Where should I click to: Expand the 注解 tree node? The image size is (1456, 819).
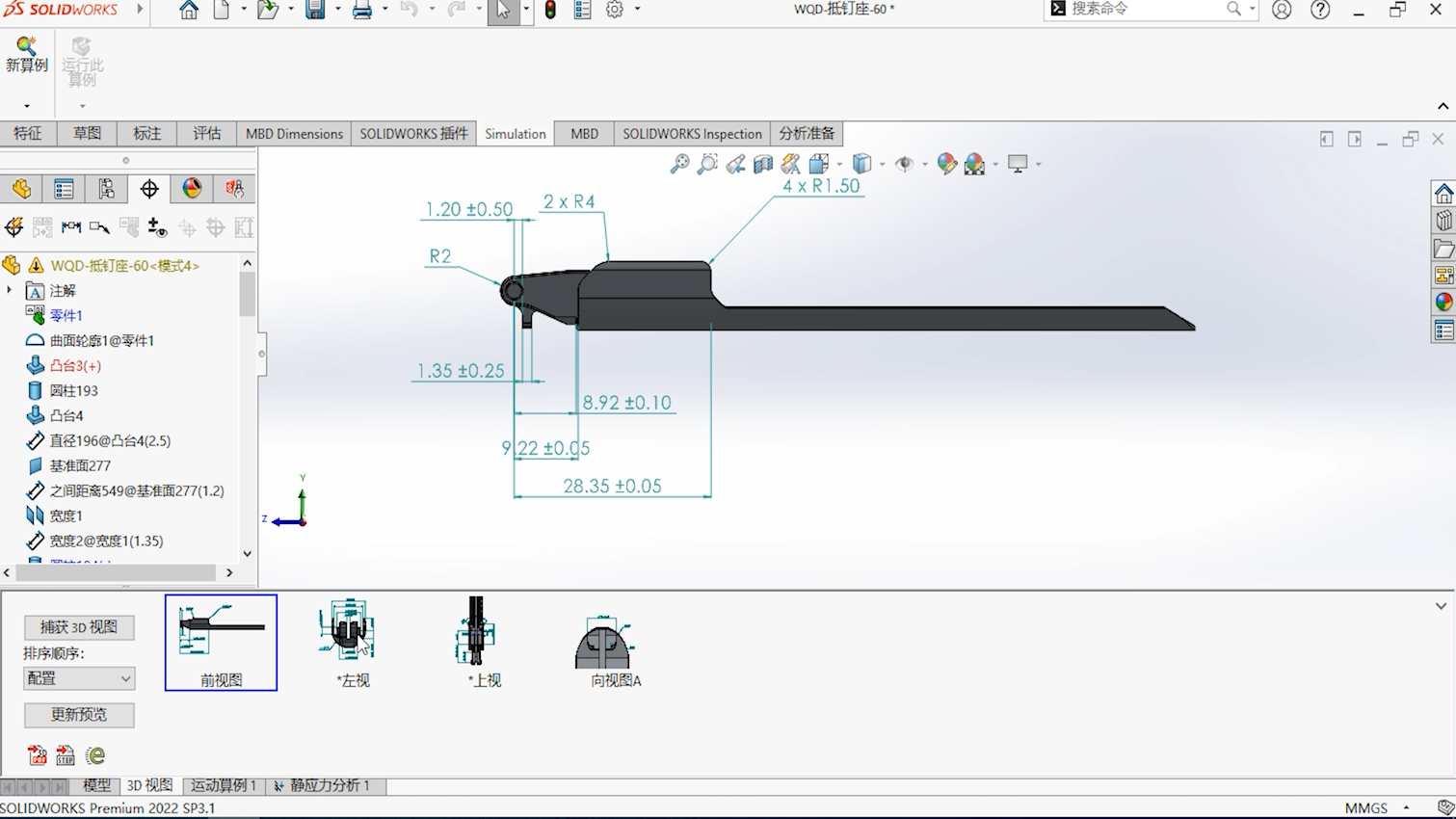(10, 290)
